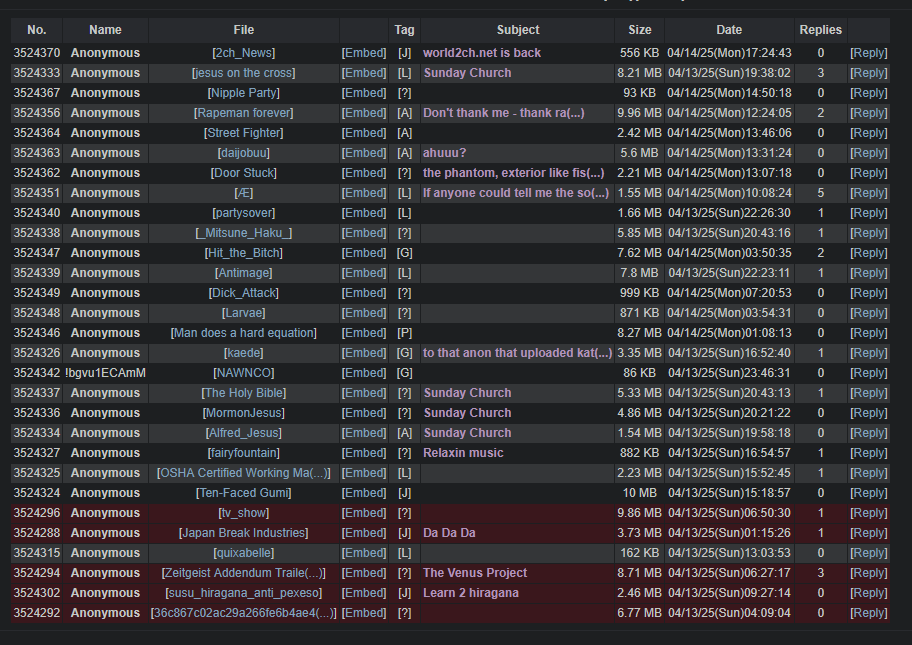Image resolution: width=912 pixels, height=645 pixels.
Task: Open the MormonJesus file link
Action: coord(244,413)
